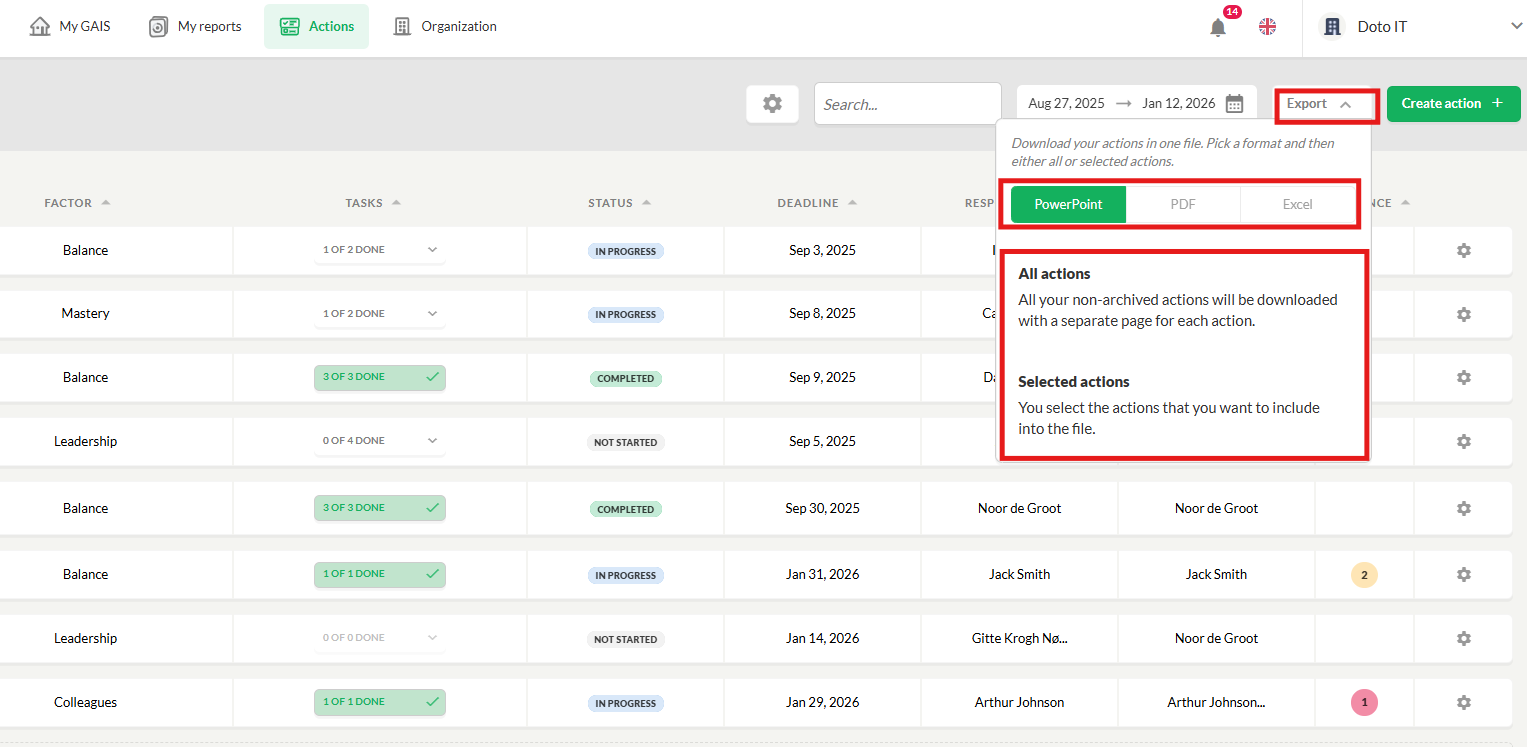Viewport: 1527px width, 747px height.
Task: Sort by the STATUS column arrow
Action: pyautogui.click(x=646, y=203)
